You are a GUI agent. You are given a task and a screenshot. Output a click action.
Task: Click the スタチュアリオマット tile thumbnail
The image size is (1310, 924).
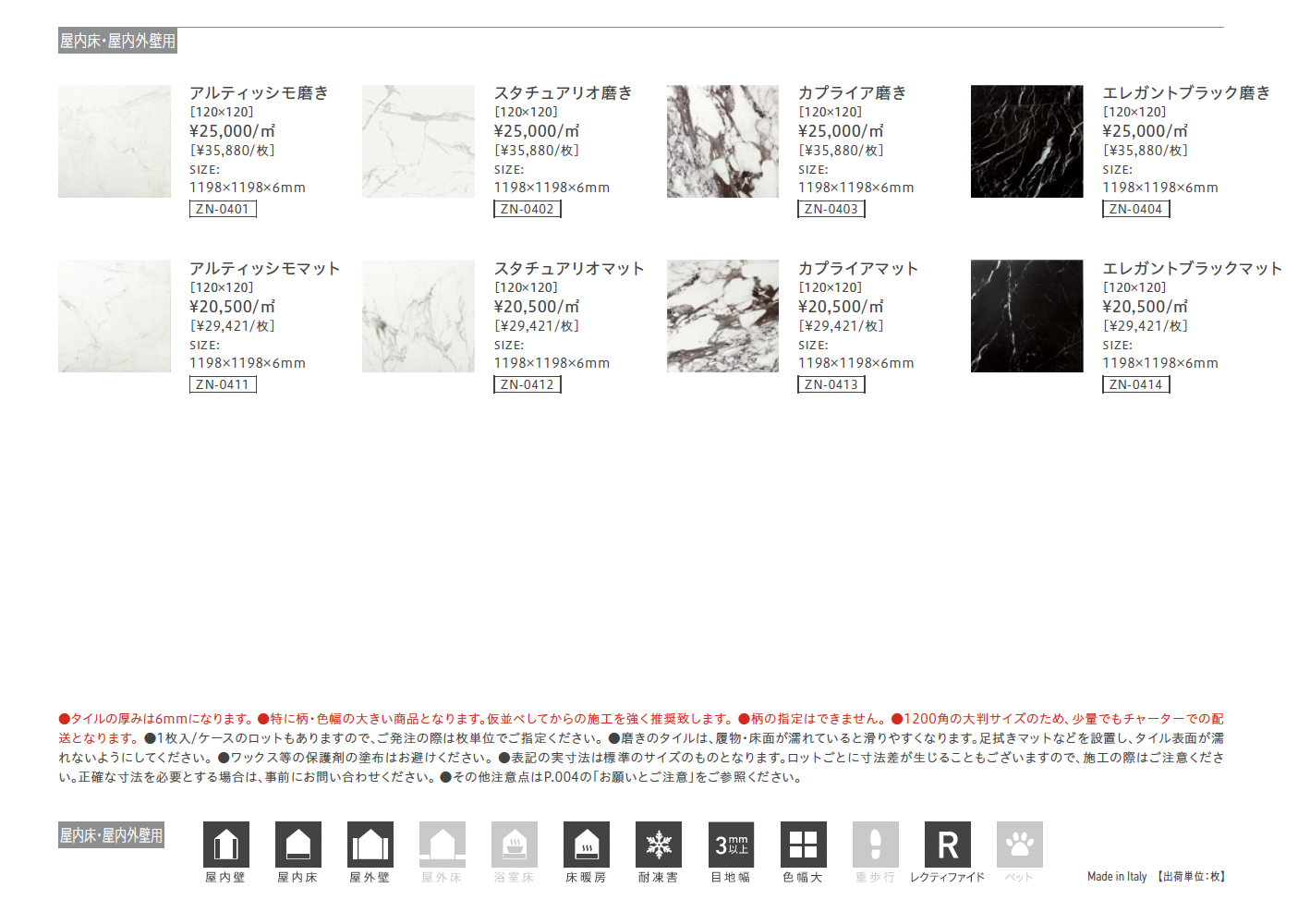[418, 316]
